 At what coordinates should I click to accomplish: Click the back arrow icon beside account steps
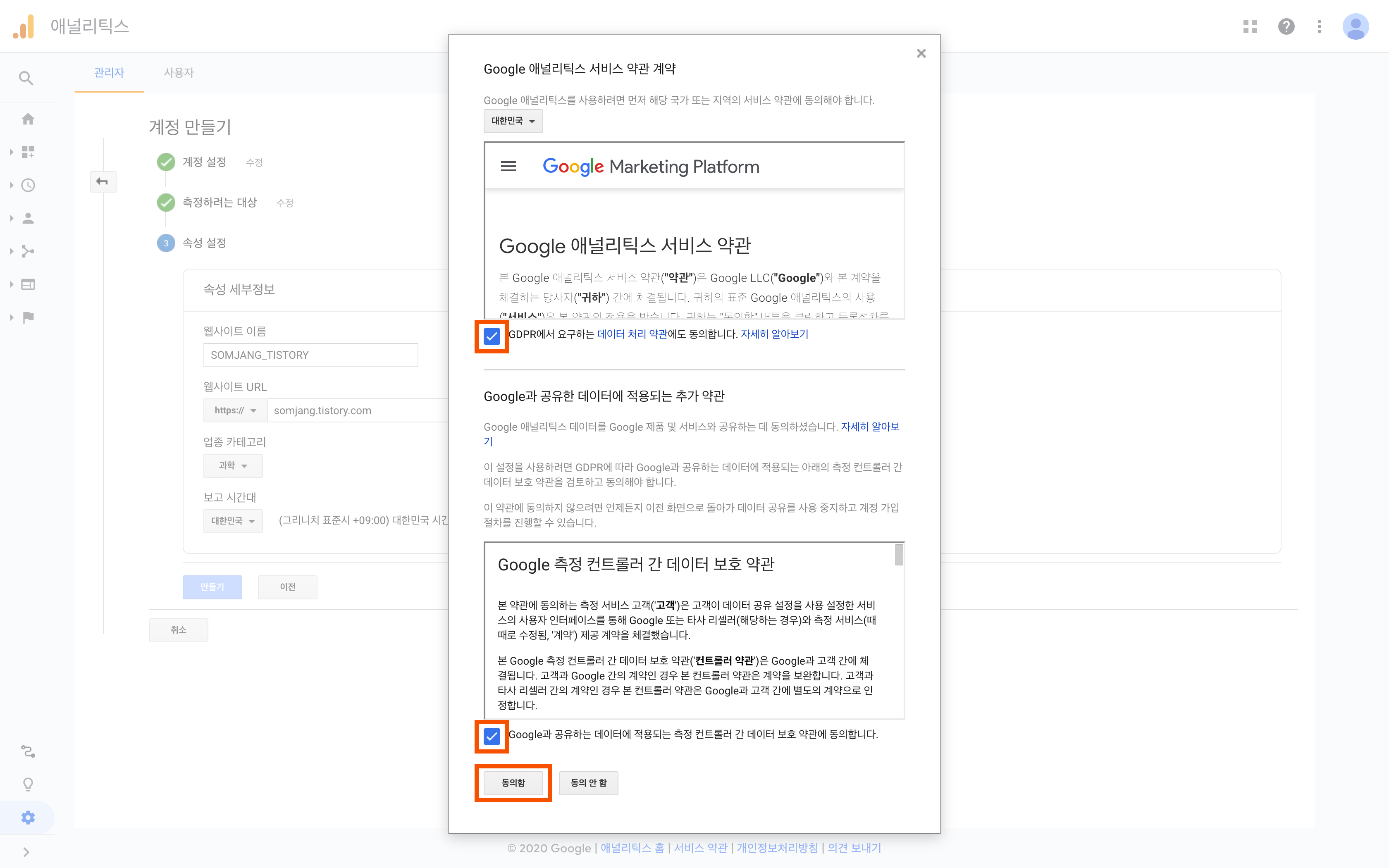coord(103,181)
